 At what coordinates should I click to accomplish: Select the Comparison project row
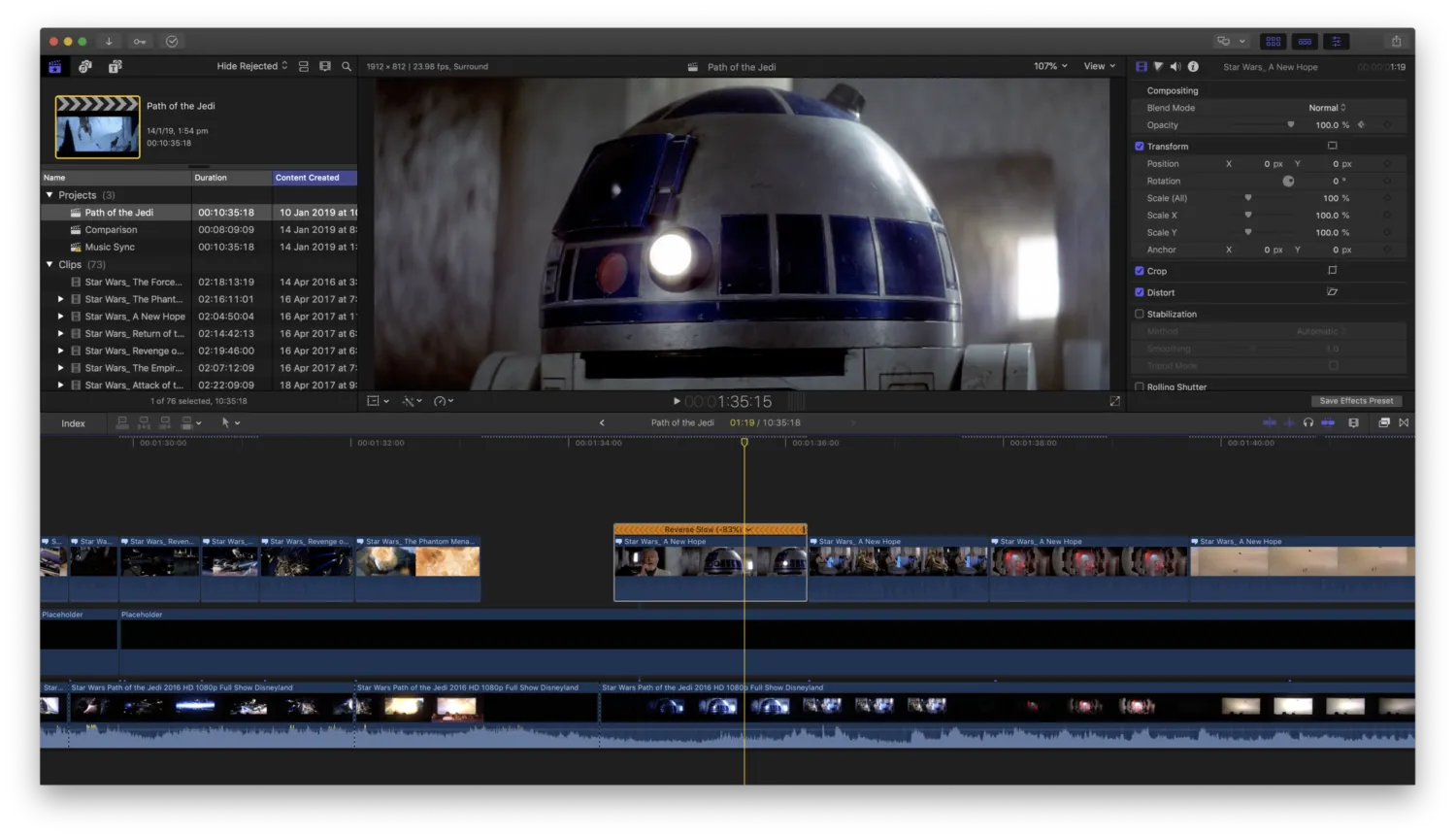199,230
